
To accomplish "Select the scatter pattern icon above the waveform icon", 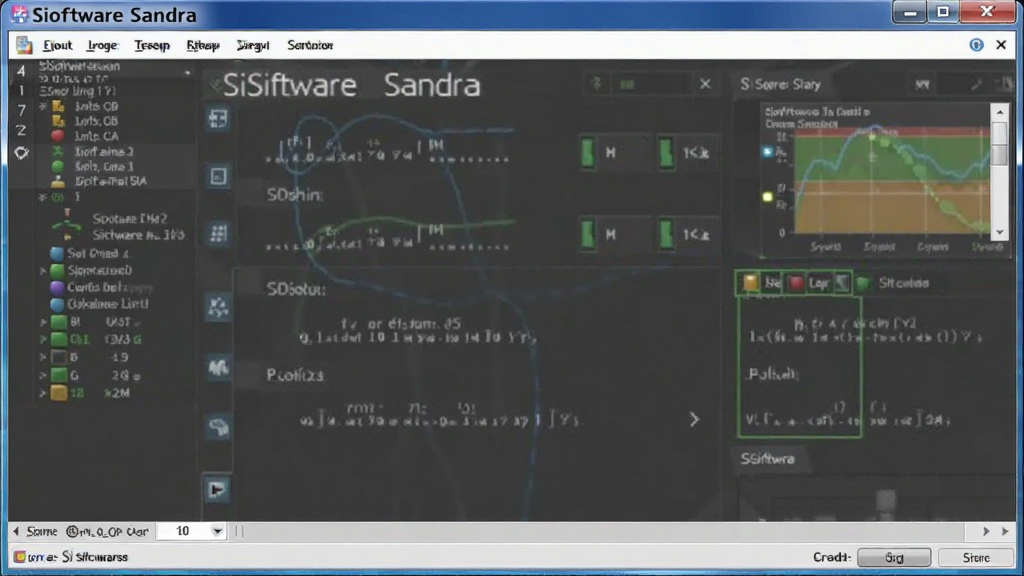I will [218, 307].
